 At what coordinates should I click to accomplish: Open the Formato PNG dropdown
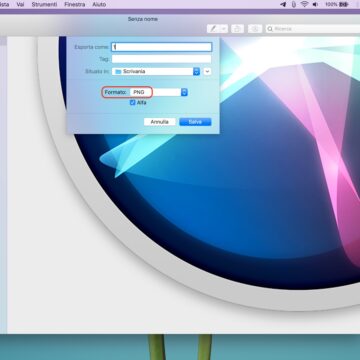(x=159, y=92)
